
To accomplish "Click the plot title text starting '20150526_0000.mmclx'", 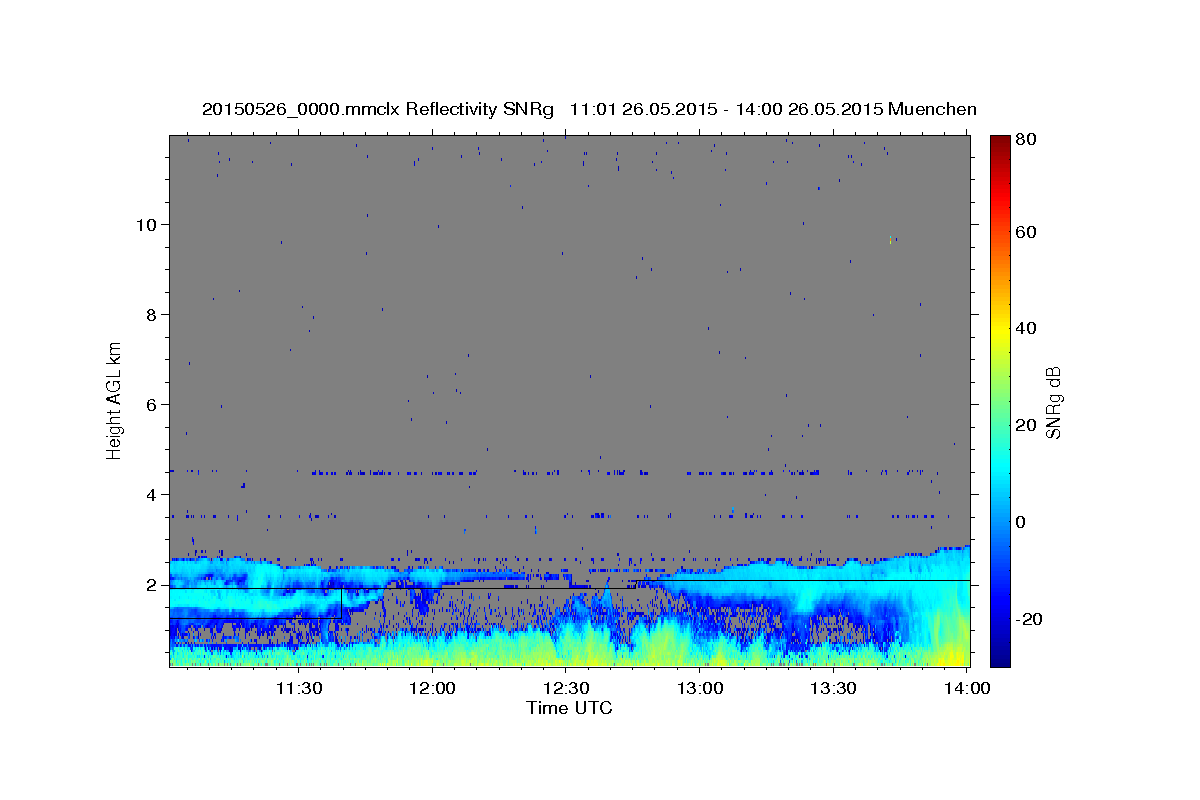I will point(589,109).
